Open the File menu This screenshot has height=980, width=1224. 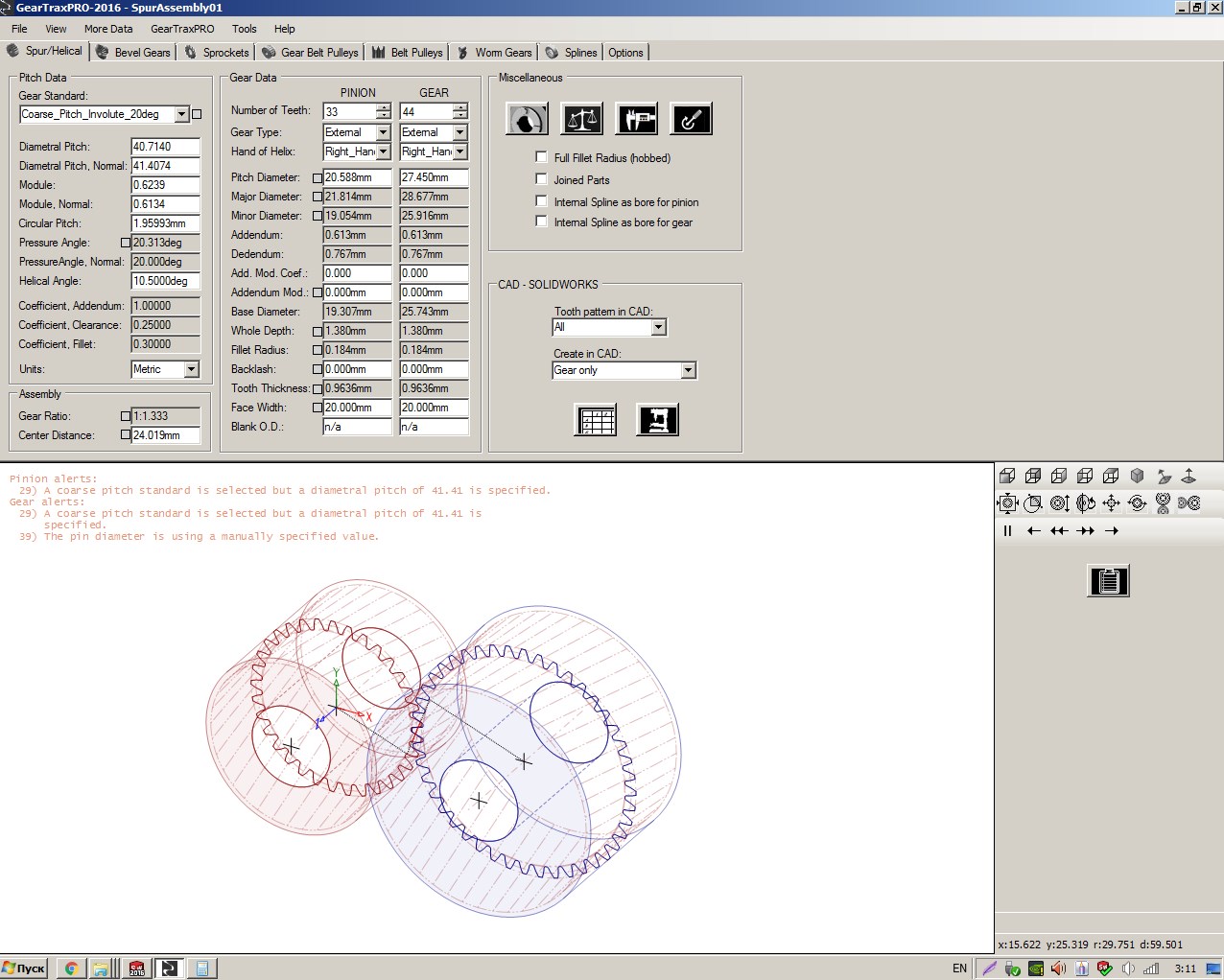tap(19, 29)
